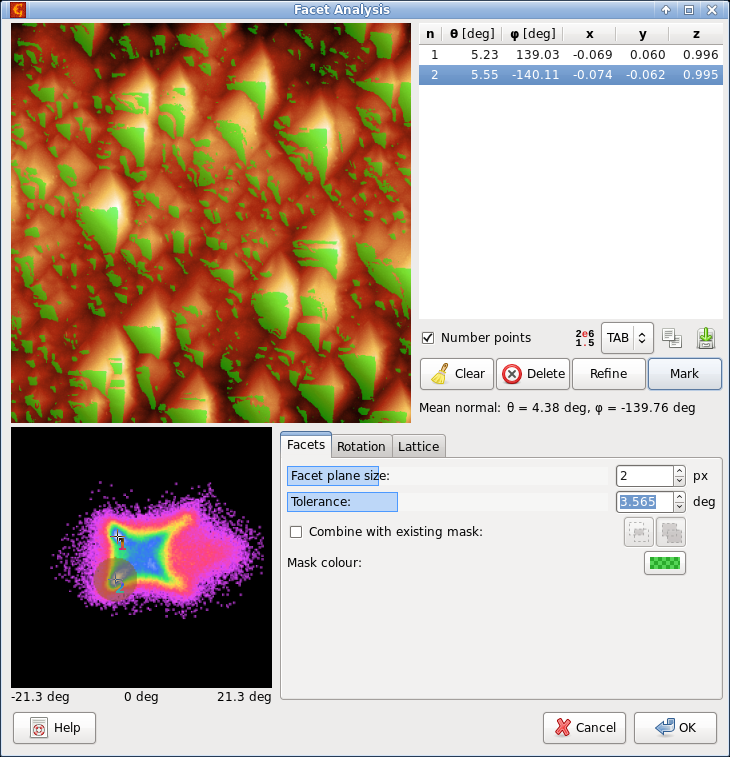Click the merge mask mode icon
The image size is (730, 757).
click(x=671, y=532)
